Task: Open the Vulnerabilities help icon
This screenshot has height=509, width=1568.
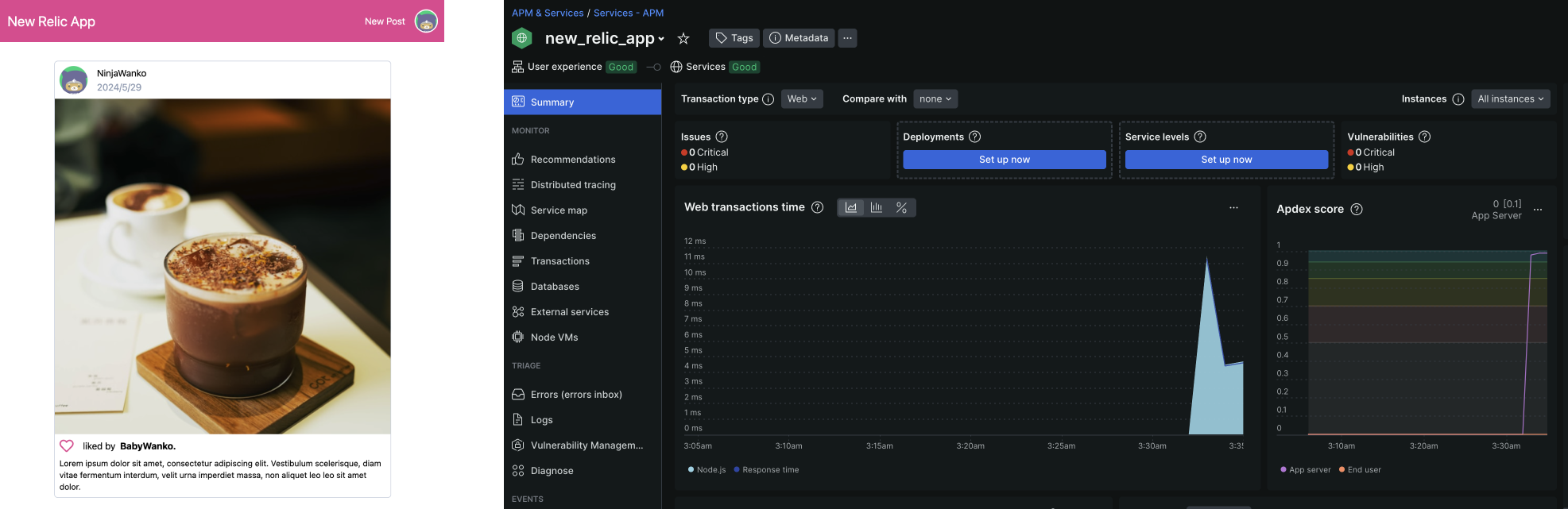Action: [1425, 137]
